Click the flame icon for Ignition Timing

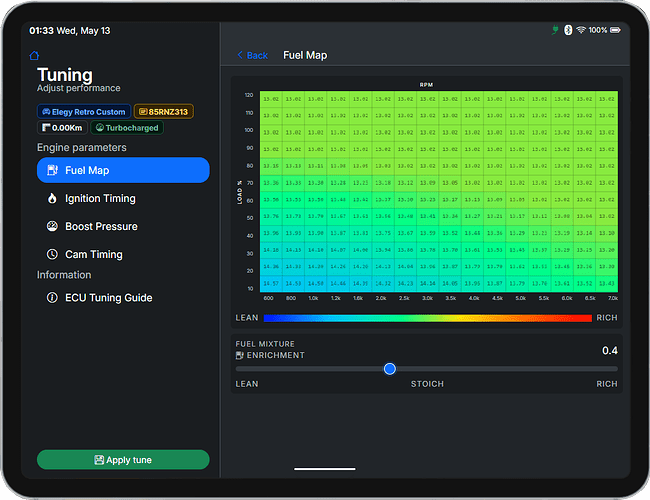(x=52, y=199)
